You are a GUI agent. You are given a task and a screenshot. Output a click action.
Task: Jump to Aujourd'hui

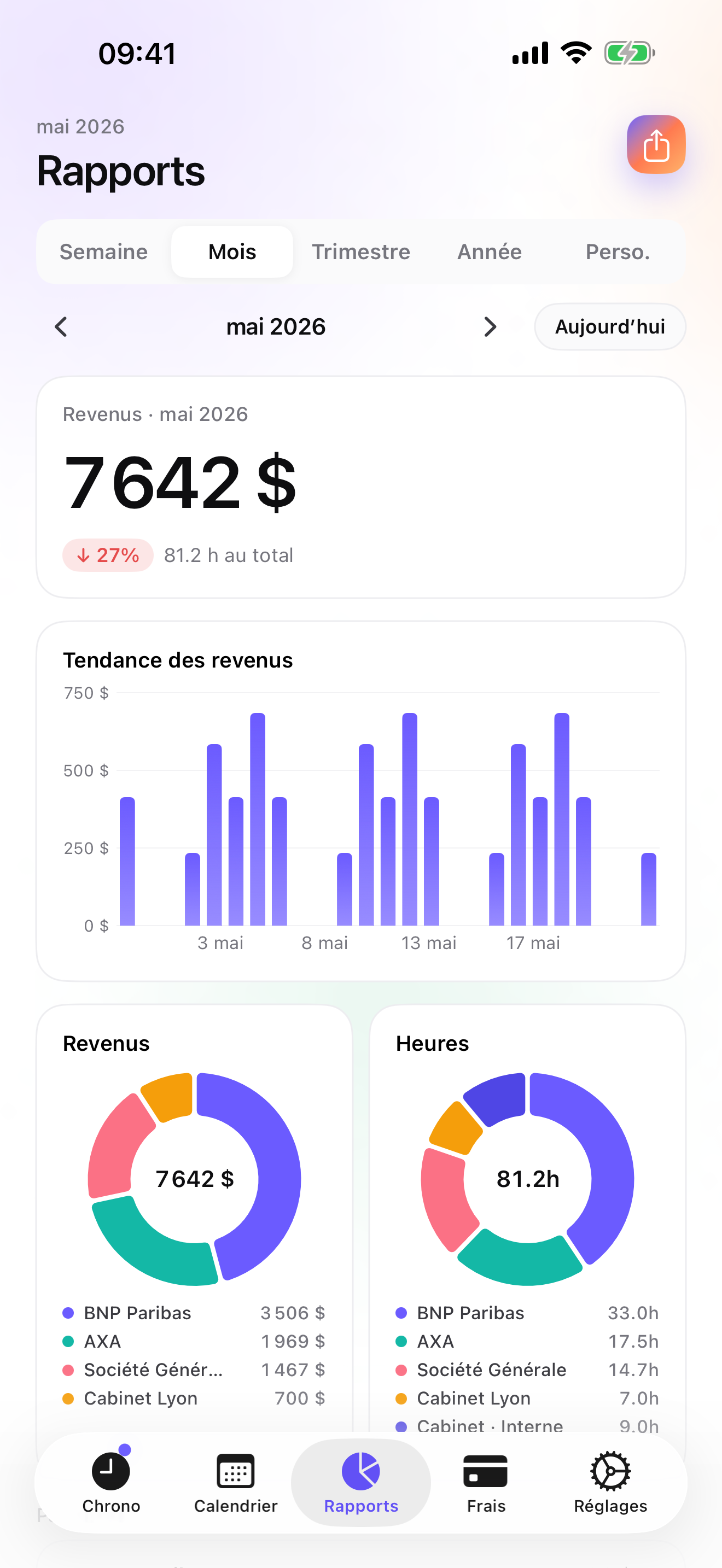coord(610,327)
